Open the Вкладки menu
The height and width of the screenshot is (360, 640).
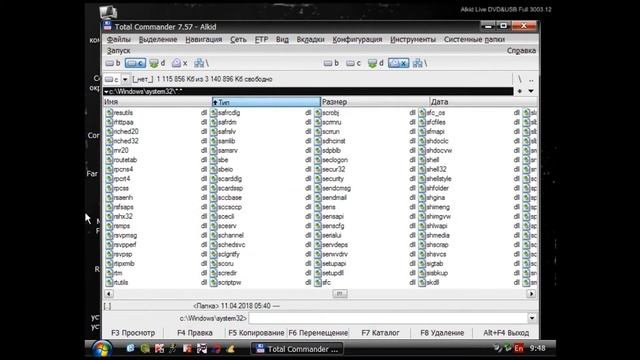pos(310,40)
